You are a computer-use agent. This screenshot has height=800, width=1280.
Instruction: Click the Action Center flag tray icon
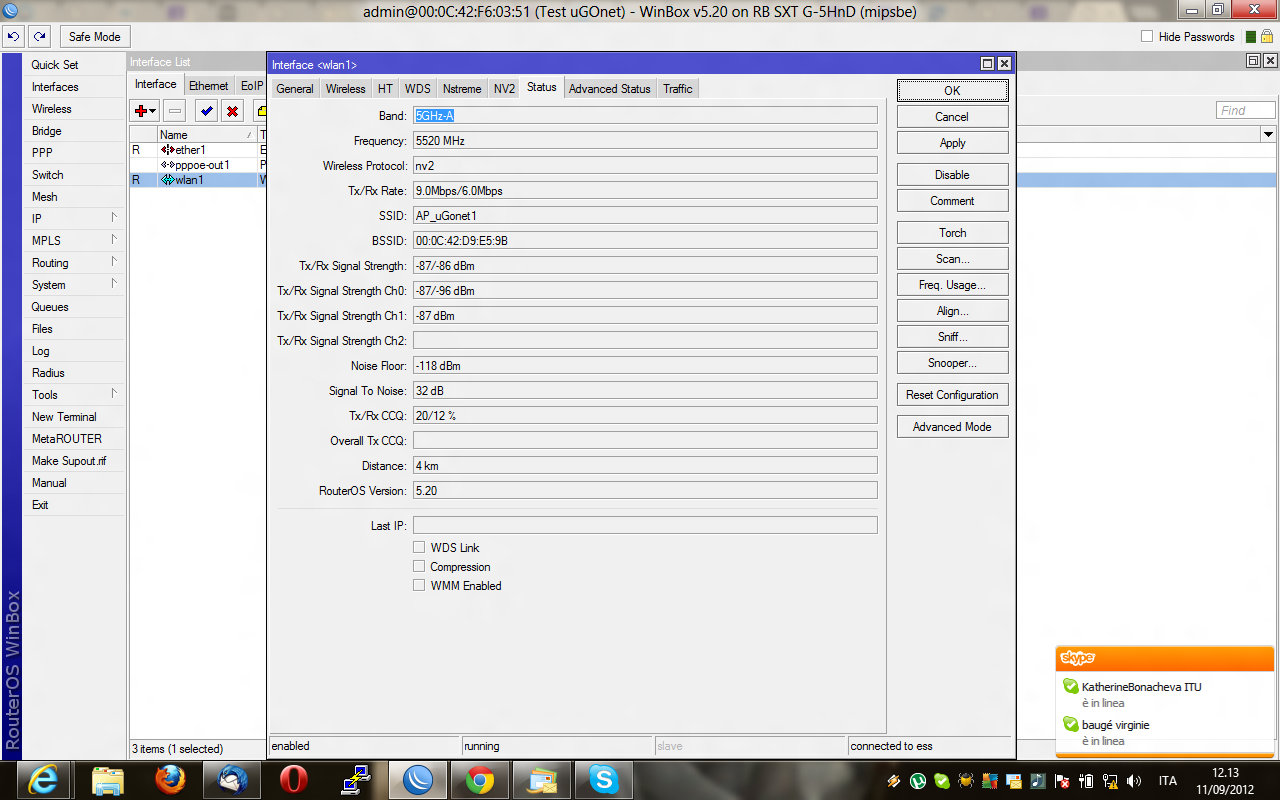click(1062, 780)
